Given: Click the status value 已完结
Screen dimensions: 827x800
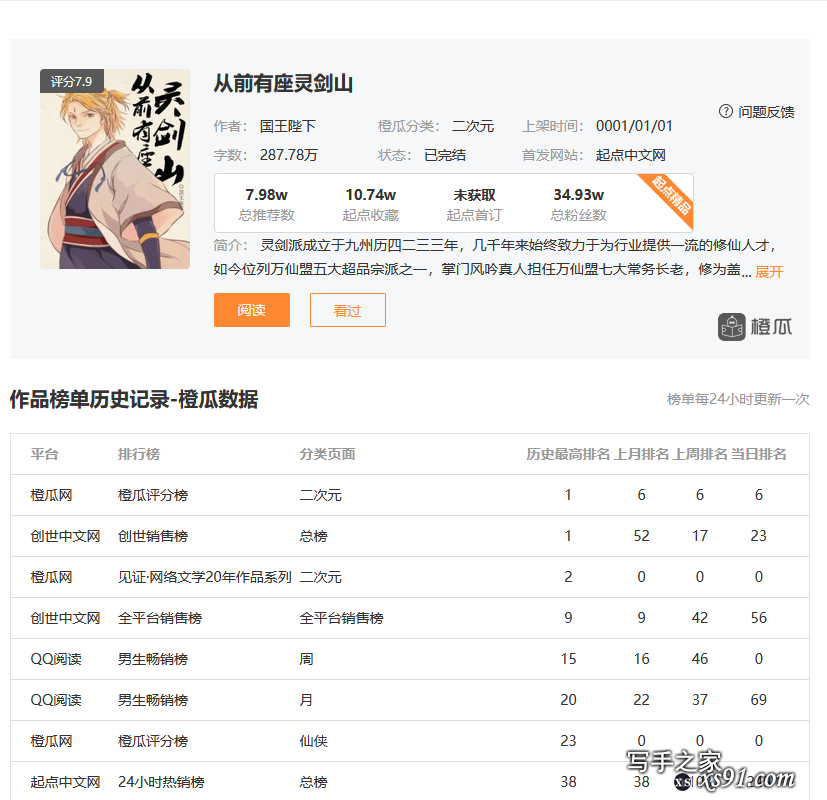Looking at the screenshot, I should [x=445, y=155].
